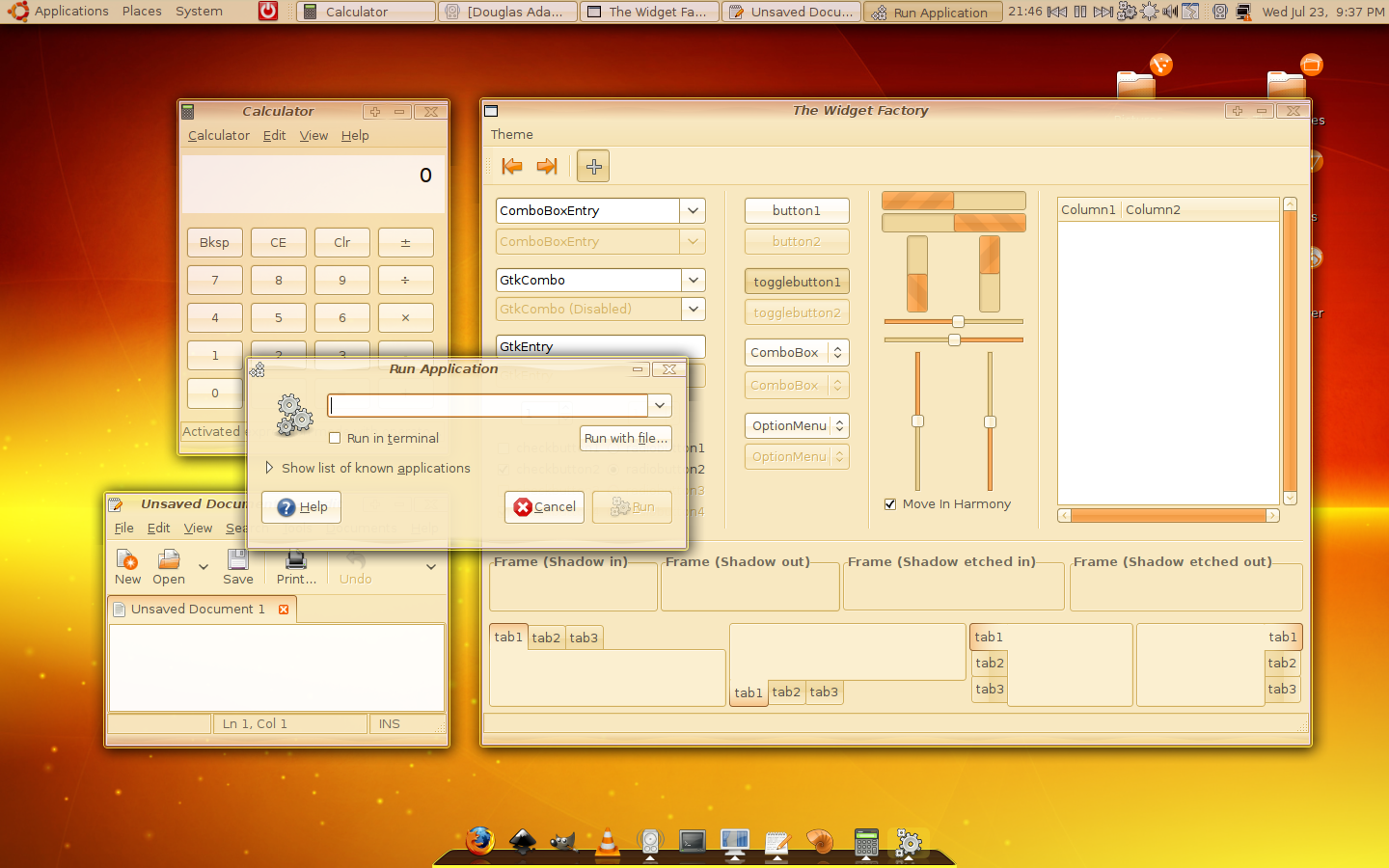Open GIMP from the dock
The height and width of the screenshot is (868, 1389).
click(x=563, y=842)
